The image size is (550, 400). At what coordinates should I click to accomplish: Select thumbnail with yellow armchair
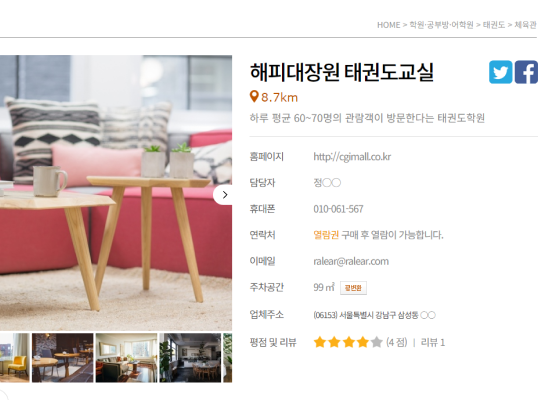(15, 358)
